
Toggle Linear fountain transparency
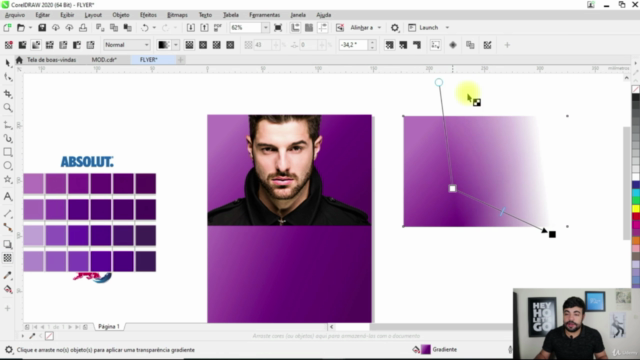[x=189, y=45]
